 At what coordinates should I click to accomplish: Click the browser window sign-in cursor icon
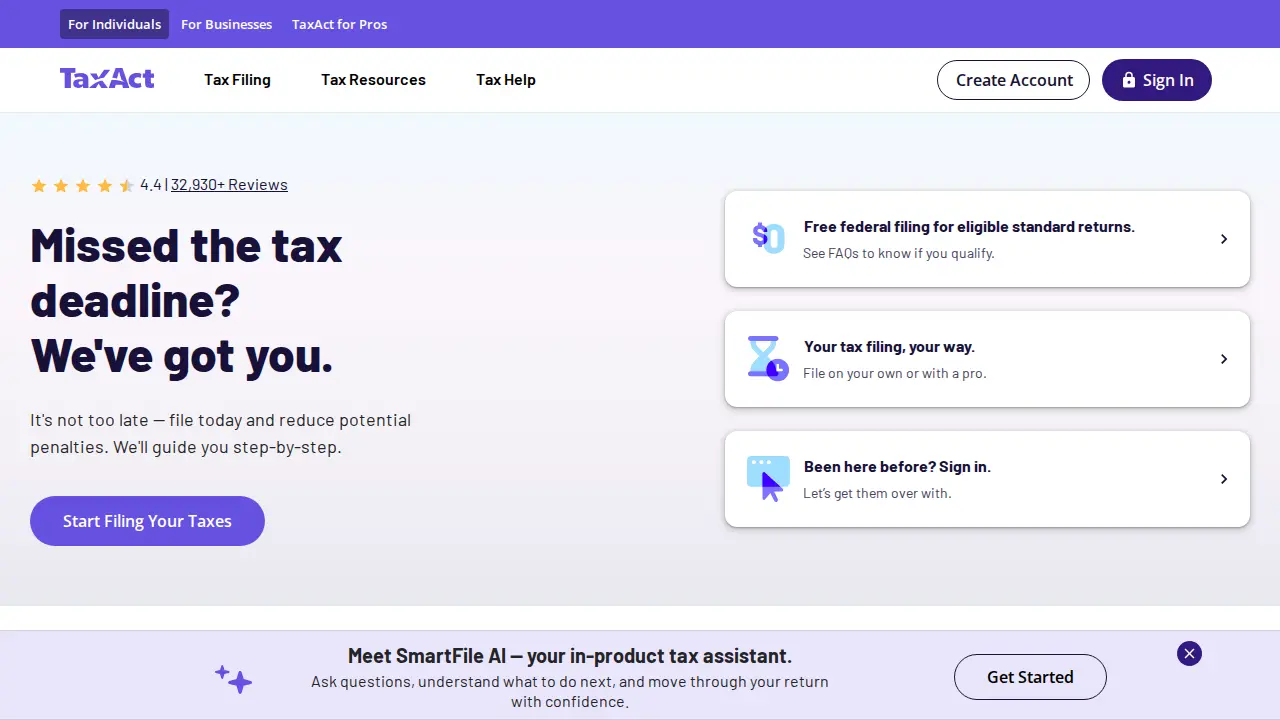click(768, 478)
